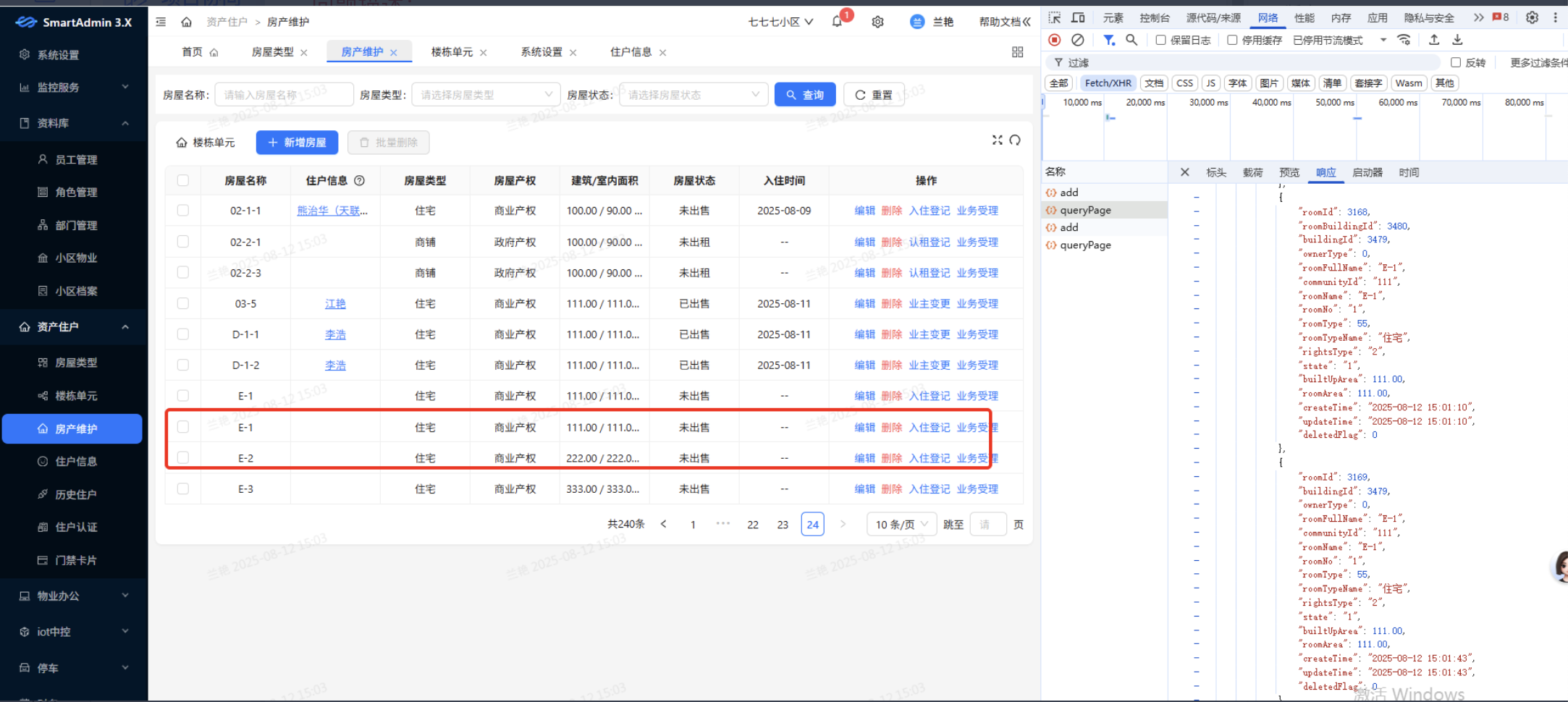Check the select-all checkbox in table header
1568x702 pixels.
tap(183, 180)
